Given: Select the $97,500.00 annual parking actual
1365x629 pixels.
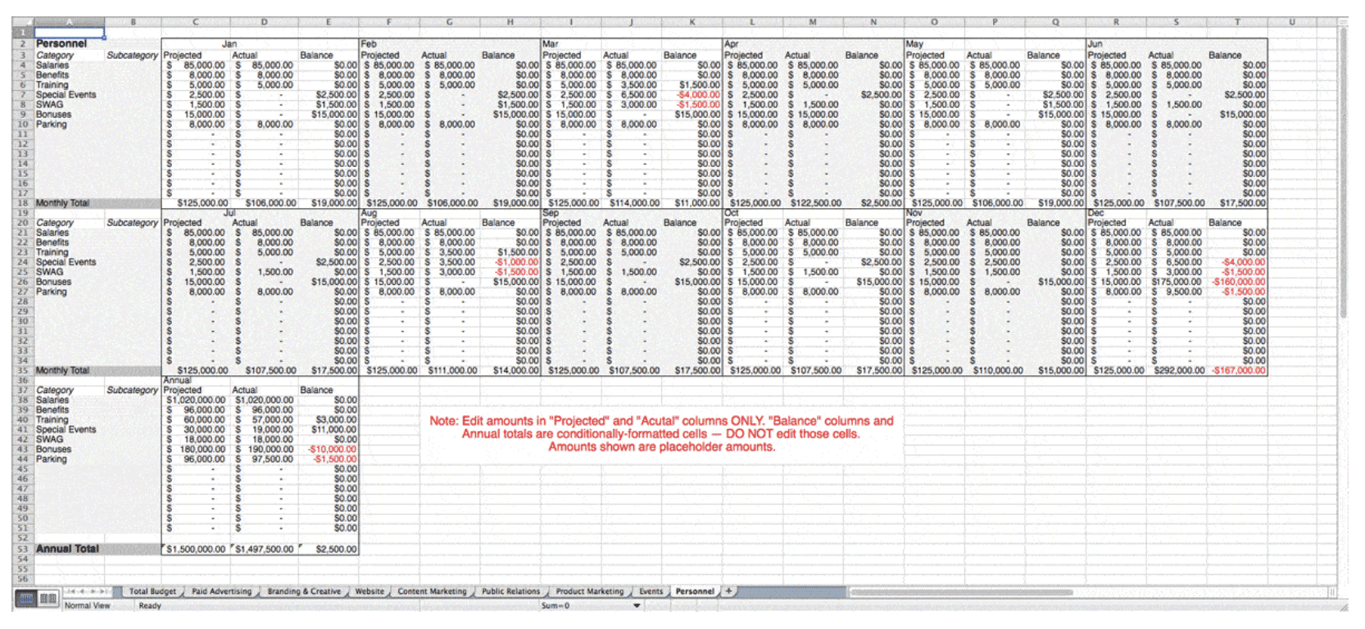Looking at the screenshot, I should click(264, 459).
